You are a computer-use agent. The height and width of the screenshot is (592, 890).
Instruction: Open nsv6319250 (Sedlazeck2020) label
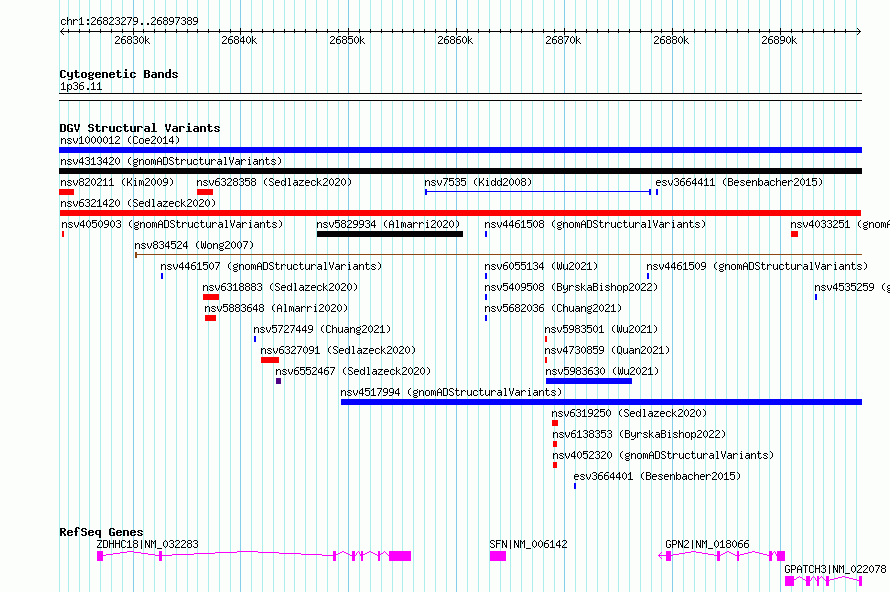(629, 413)
